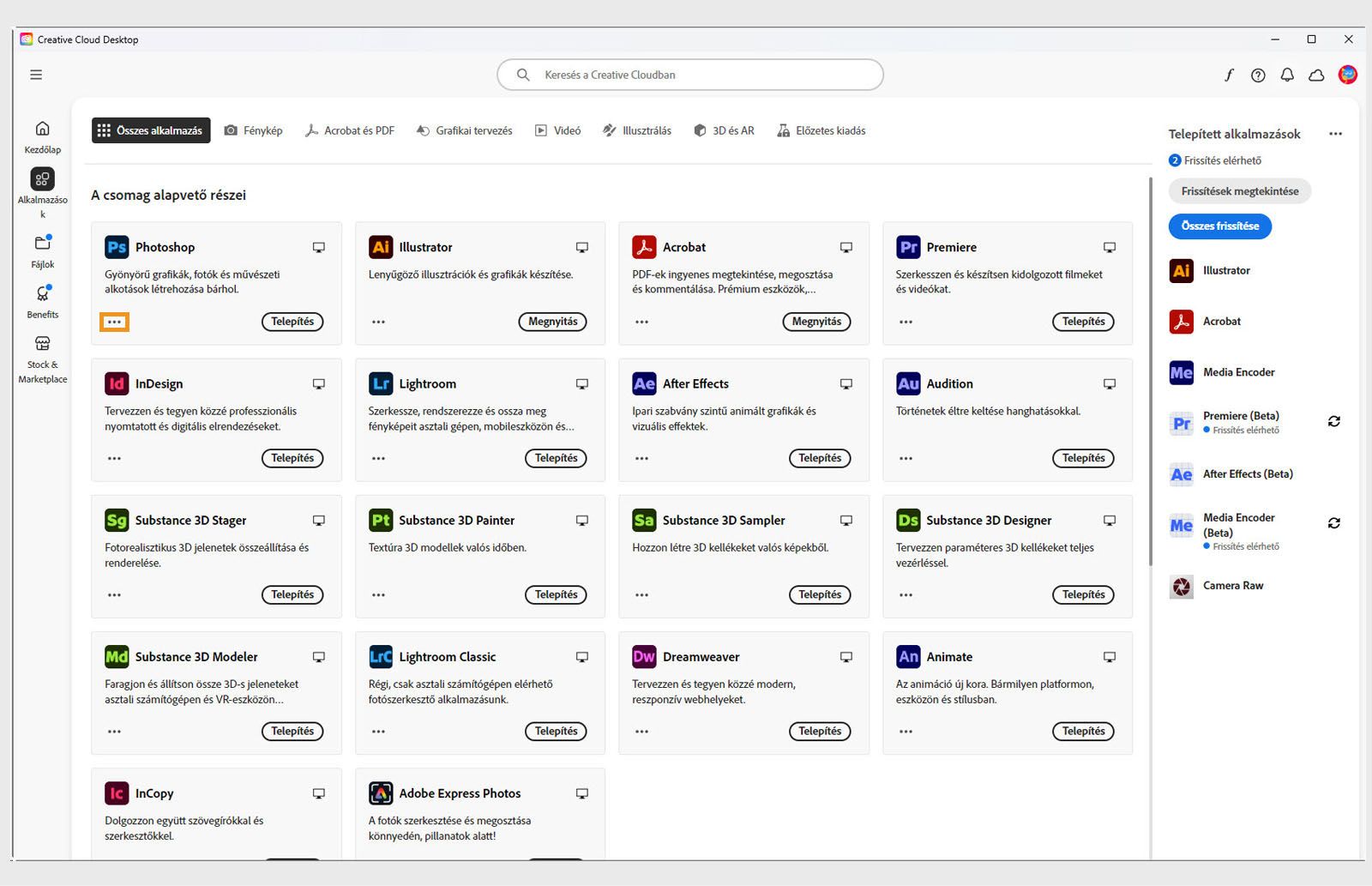Open more options on After Effects card
1372x886 pixels.
click(x=642, y=459)
